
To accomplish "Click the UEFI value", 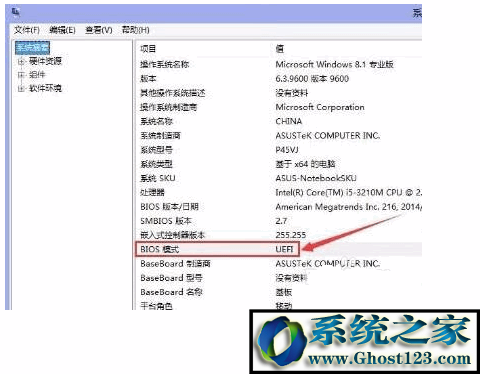I will click(284, 249).
